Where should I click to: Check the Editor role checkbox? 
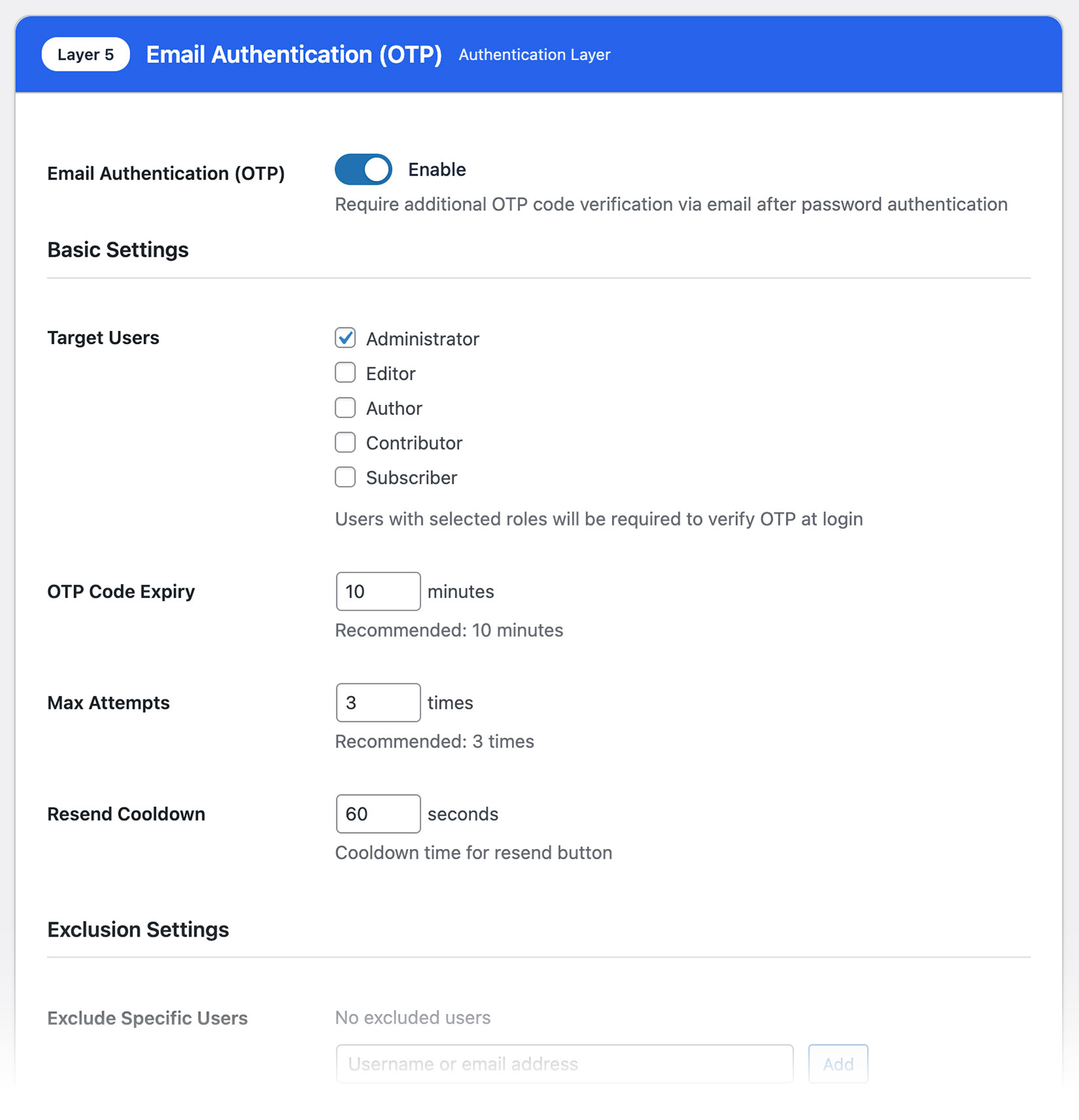point(345,373)
